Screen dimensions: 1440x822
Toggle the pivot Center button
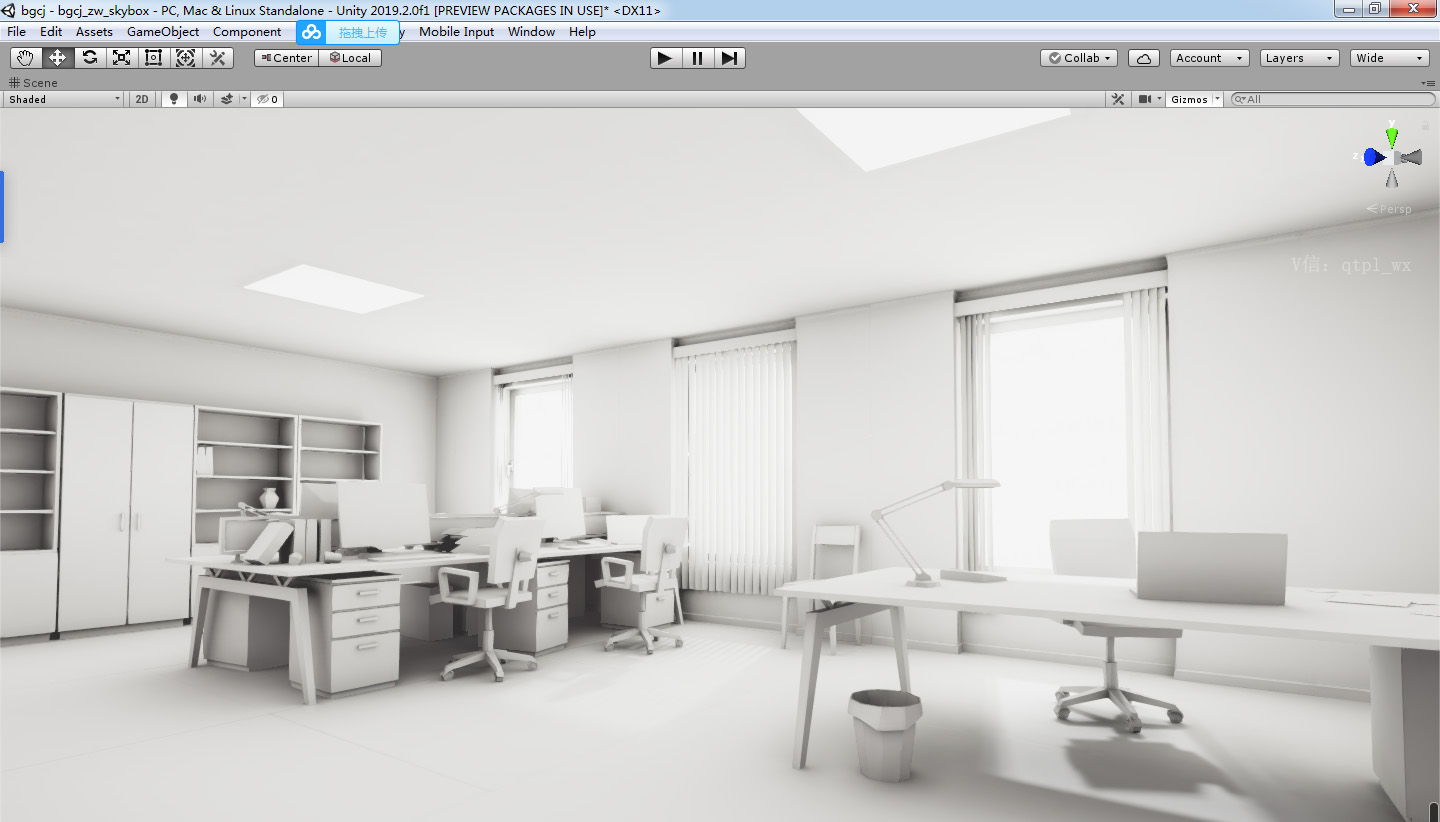coord(286,58)
